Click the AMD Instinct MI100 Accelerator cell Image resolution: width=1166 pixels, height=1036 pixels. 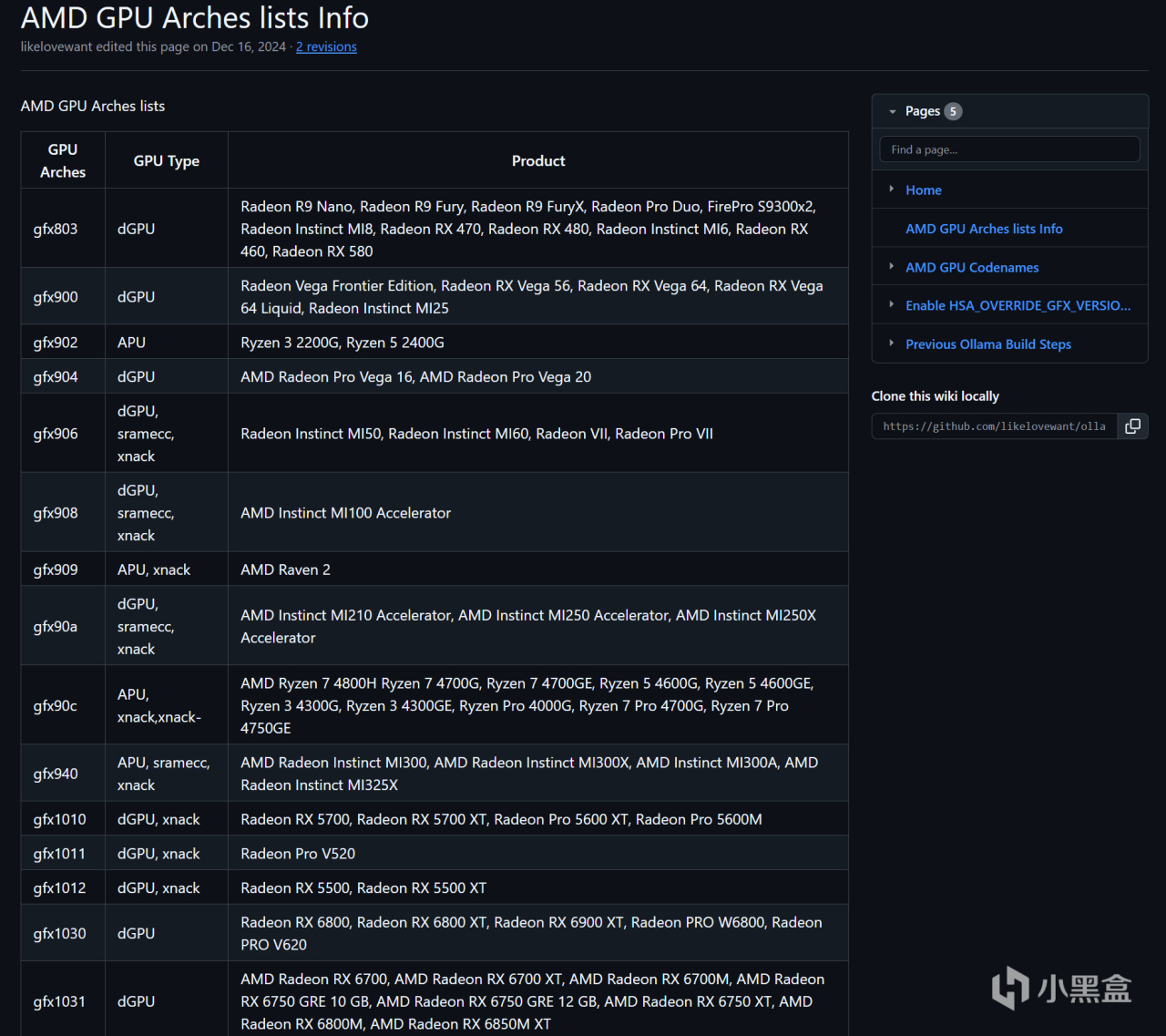click(538, 513)
